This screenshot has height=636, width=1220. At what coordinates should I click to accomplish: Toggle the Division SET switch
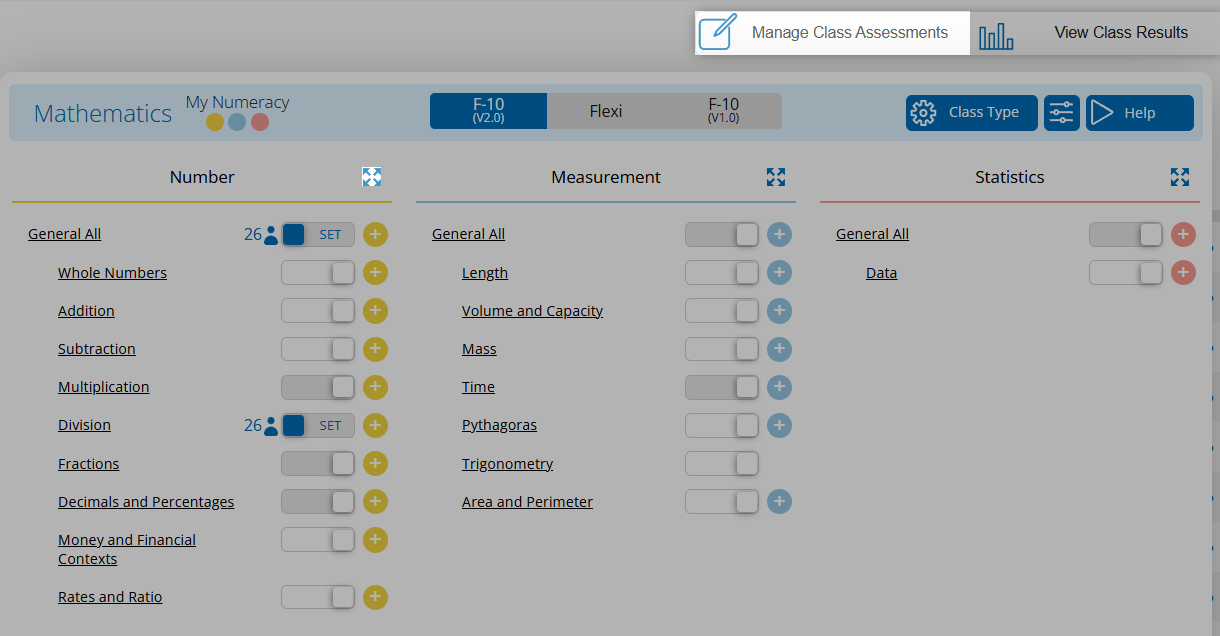coord(318,426)
